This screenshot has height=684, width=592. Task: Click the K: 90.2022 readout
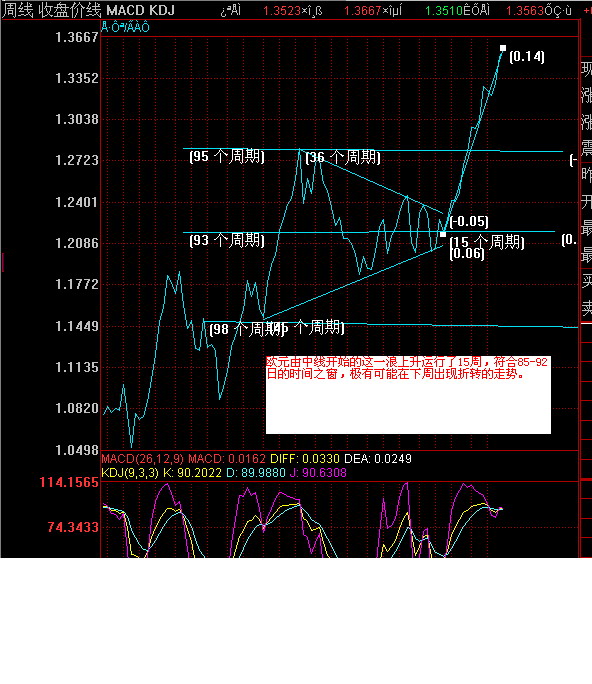[192, 473]
